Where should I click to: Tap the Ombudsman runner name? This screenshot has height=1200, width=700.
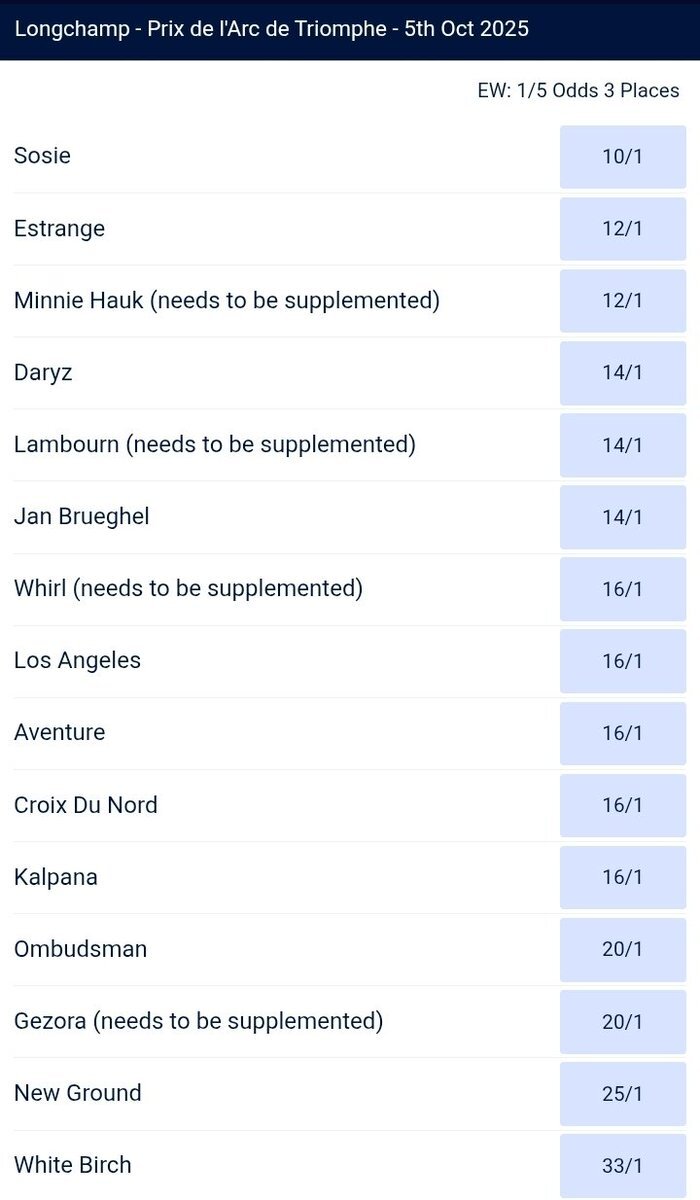tap(80, 949)
